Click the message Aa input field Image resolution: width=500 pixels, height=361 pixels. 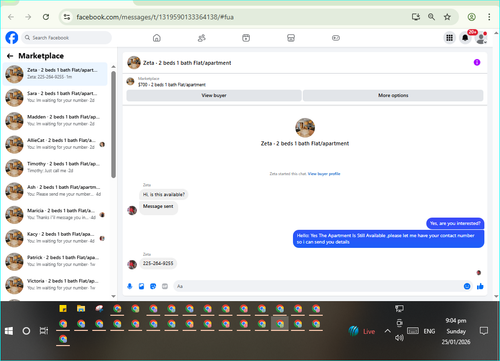pyautogui.click(x=317, y=286)
